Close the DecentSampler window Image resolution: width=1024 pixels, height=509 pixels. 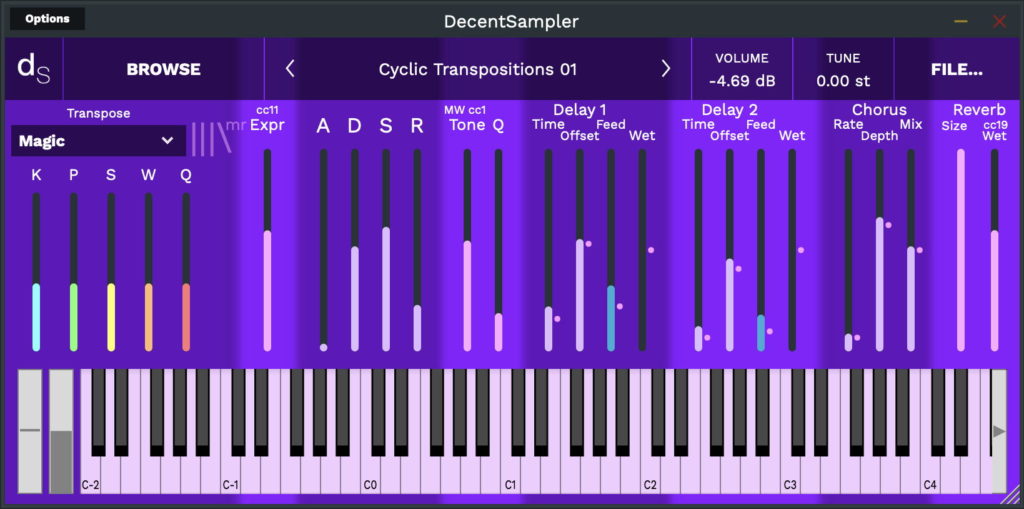(x=1000, y=22)
